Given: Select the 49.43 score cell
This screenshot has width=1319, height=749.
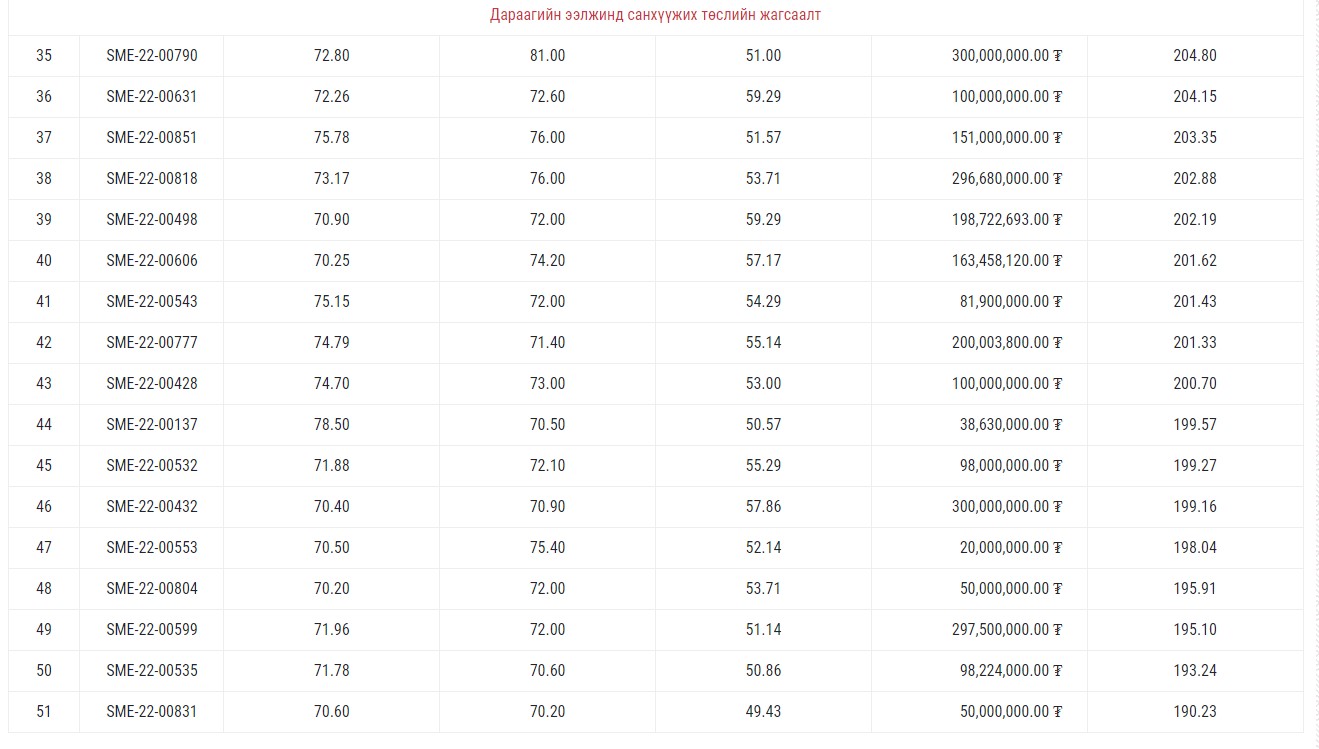Looking at the screenshot, I should (x=763, y=712).
